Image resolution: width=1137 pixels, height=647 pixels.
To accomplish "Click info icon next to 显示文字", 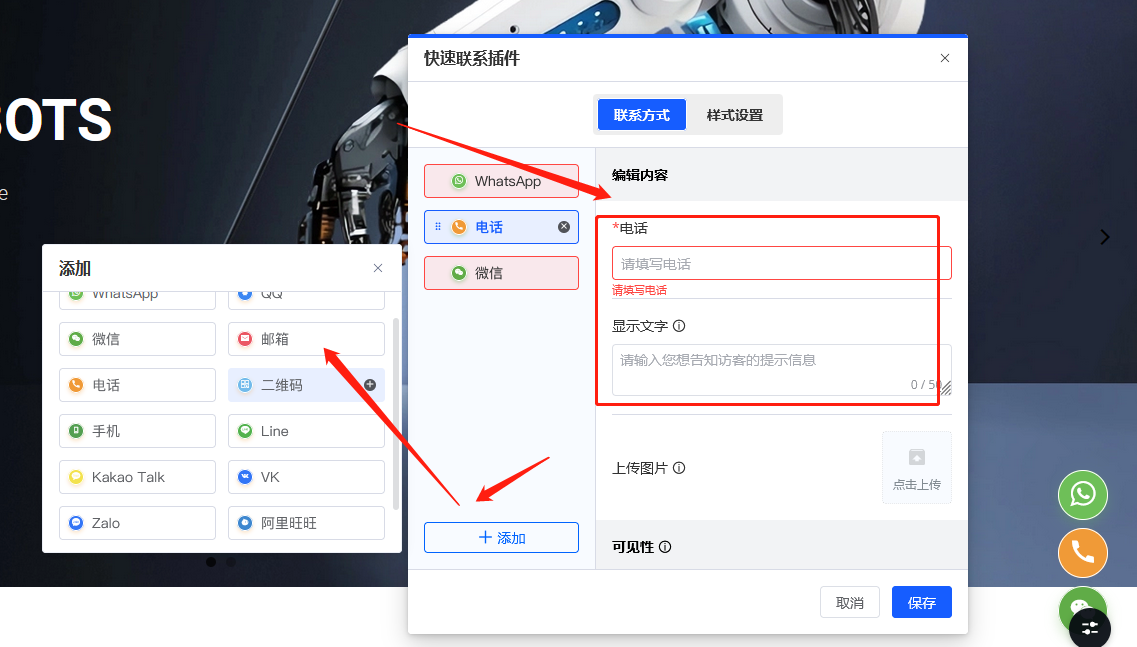I will tap(679, 326).
